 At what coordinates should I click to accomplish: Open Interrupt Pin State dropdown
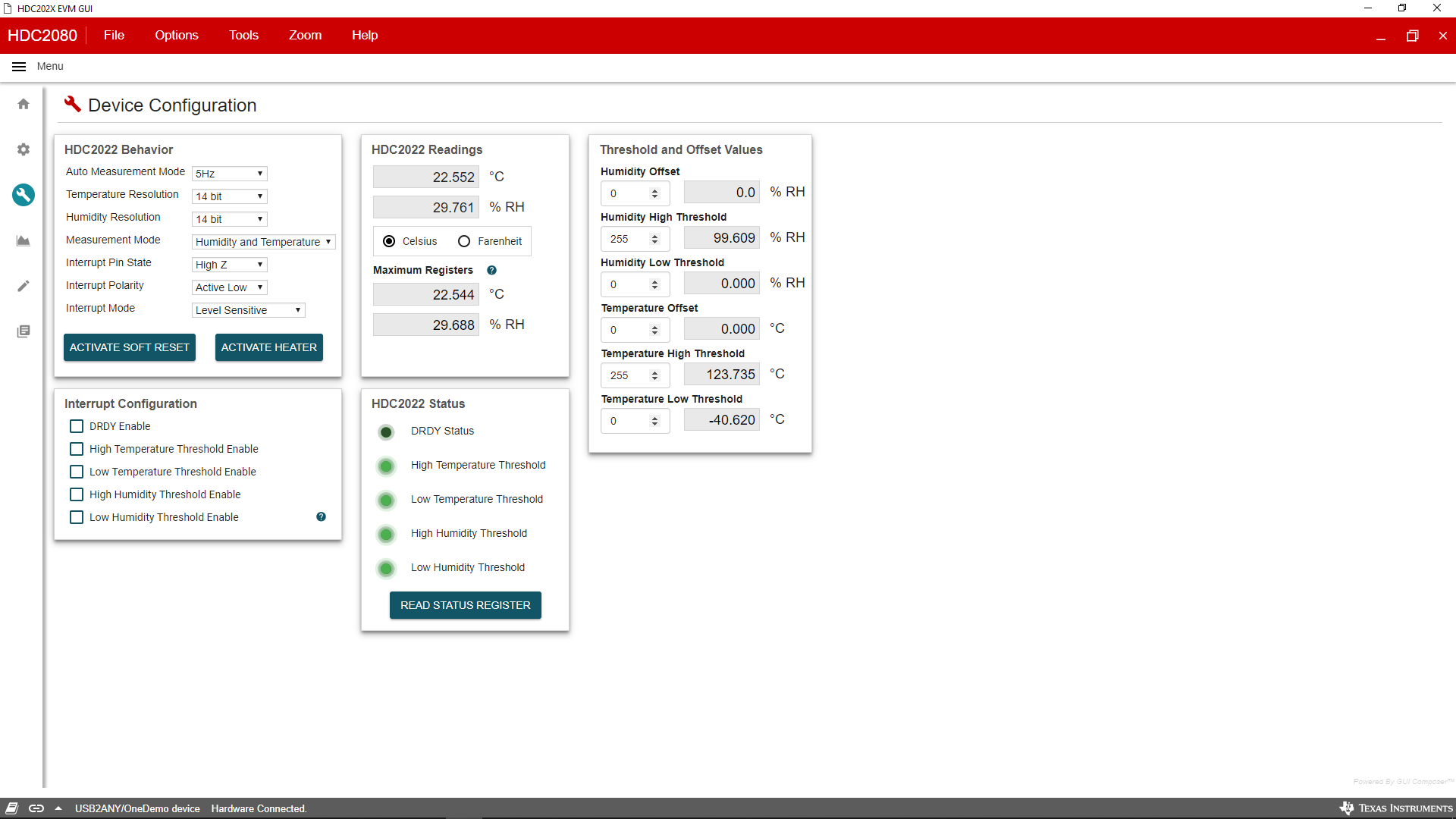pyautogui.click(x=229, y=265)
